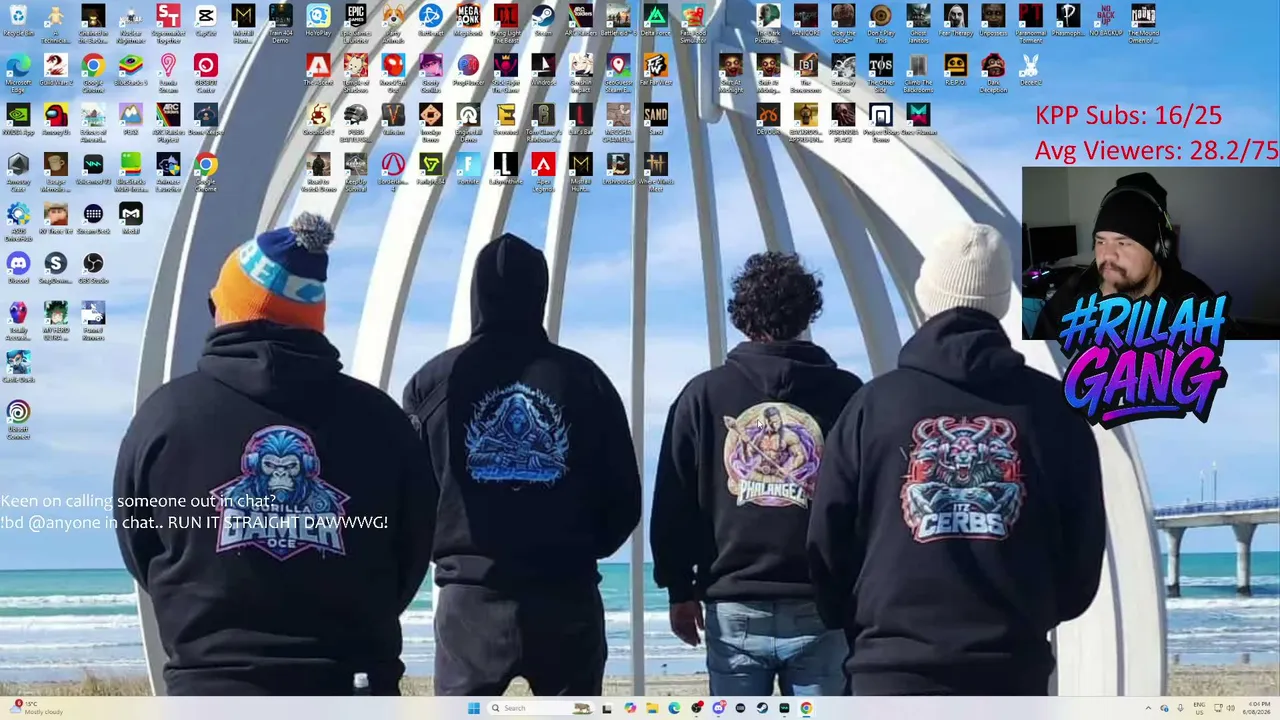Launch Once Human from the desktop
The image size is (1280, 720).
pyautogui.click(x=918, y=119)
